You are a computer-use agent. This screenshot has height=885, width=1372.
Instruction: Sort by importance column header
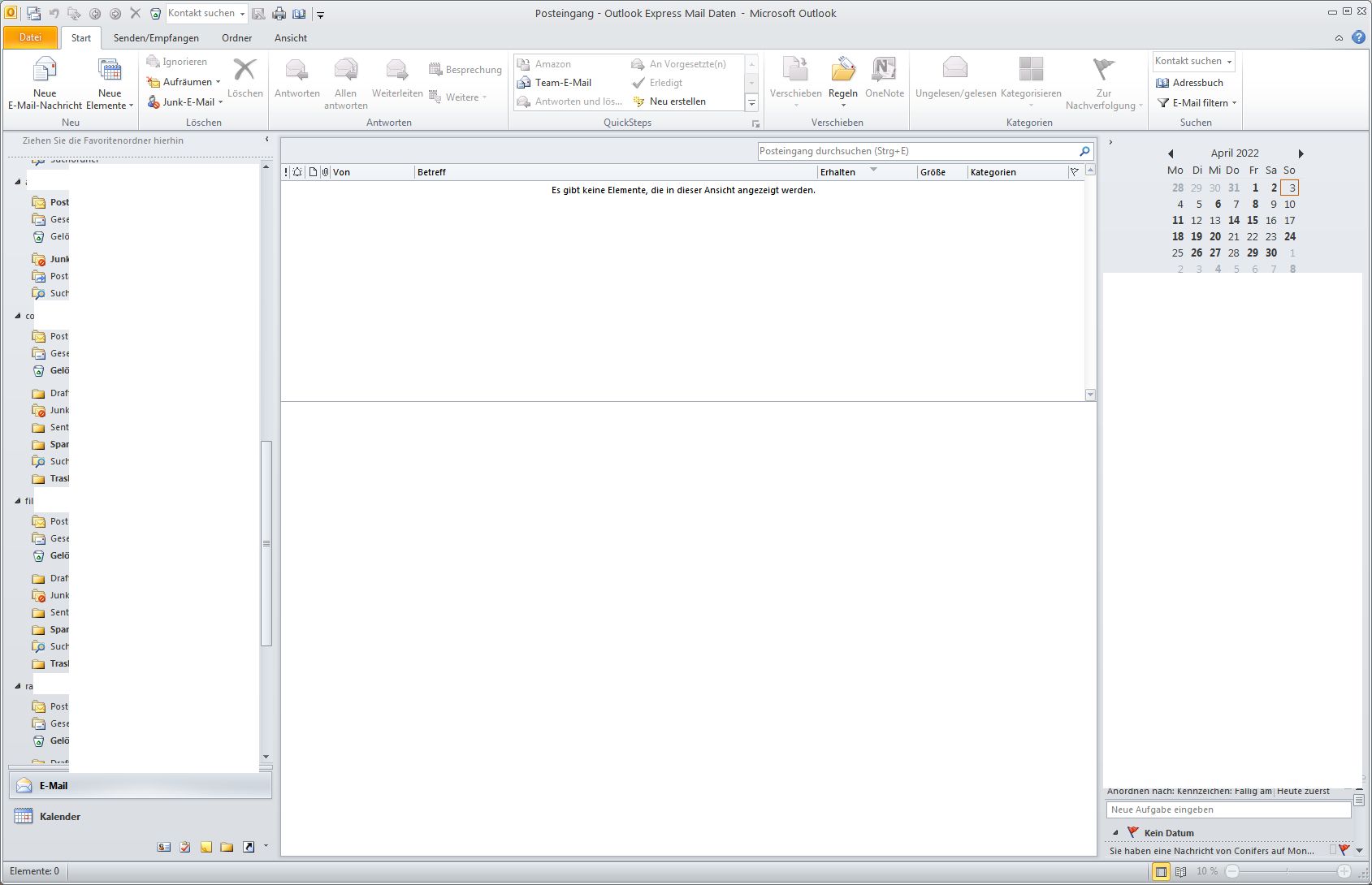click(286, 172)
